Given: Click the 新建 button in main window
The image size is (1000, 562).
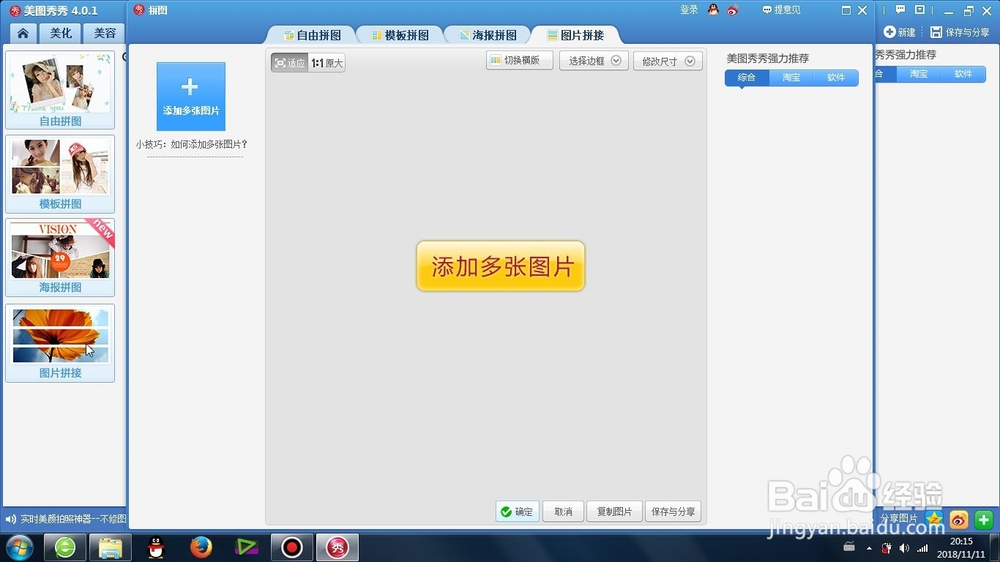Looking at the screenshot, I should [899, 32].
